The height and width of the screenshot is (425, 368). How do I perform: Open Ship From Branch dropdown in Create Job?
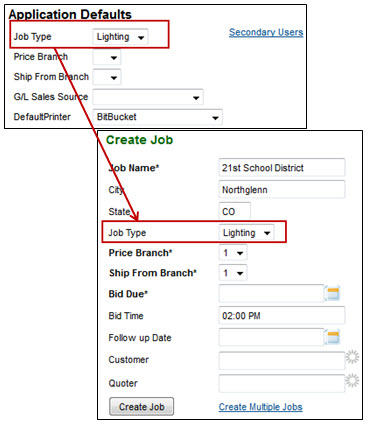coord(233,273)
